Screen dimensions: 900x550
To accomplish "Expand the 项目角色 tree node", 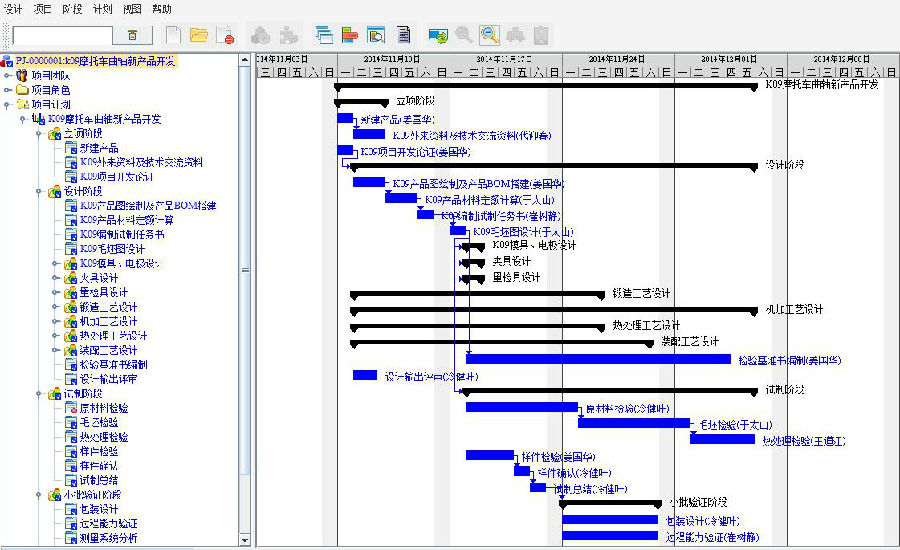I will tap(7, 90).
